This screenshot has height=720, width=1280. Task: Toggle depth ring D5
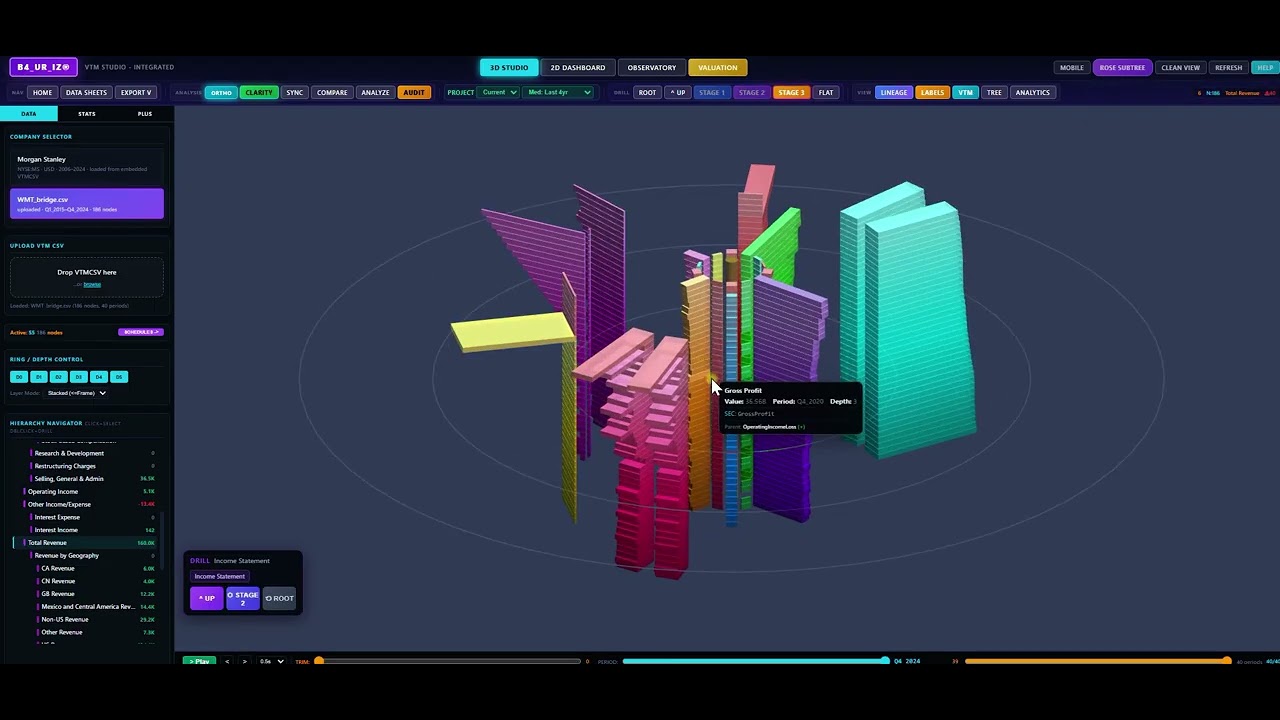[118, 377]
